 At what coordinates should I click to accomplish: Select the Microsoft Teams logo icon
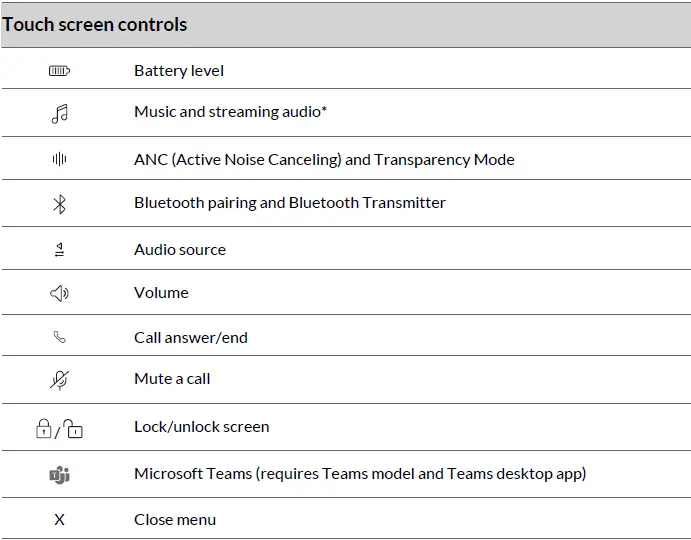point(60,475)
